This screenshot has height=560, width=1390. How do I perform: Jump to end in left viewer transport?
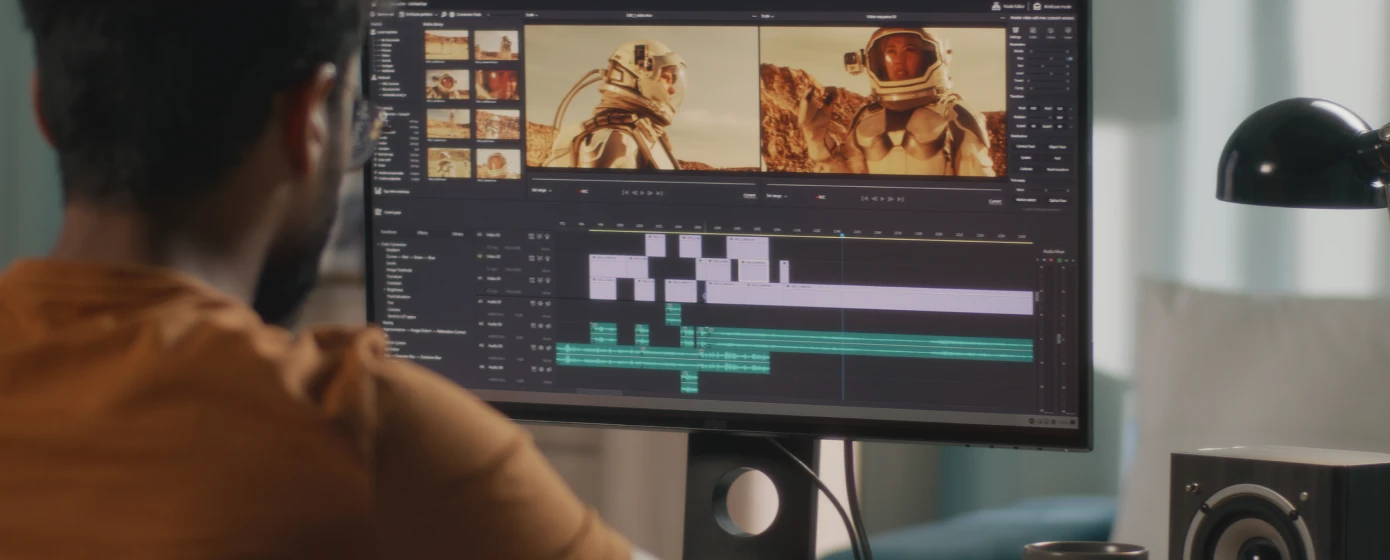point(659,193)
